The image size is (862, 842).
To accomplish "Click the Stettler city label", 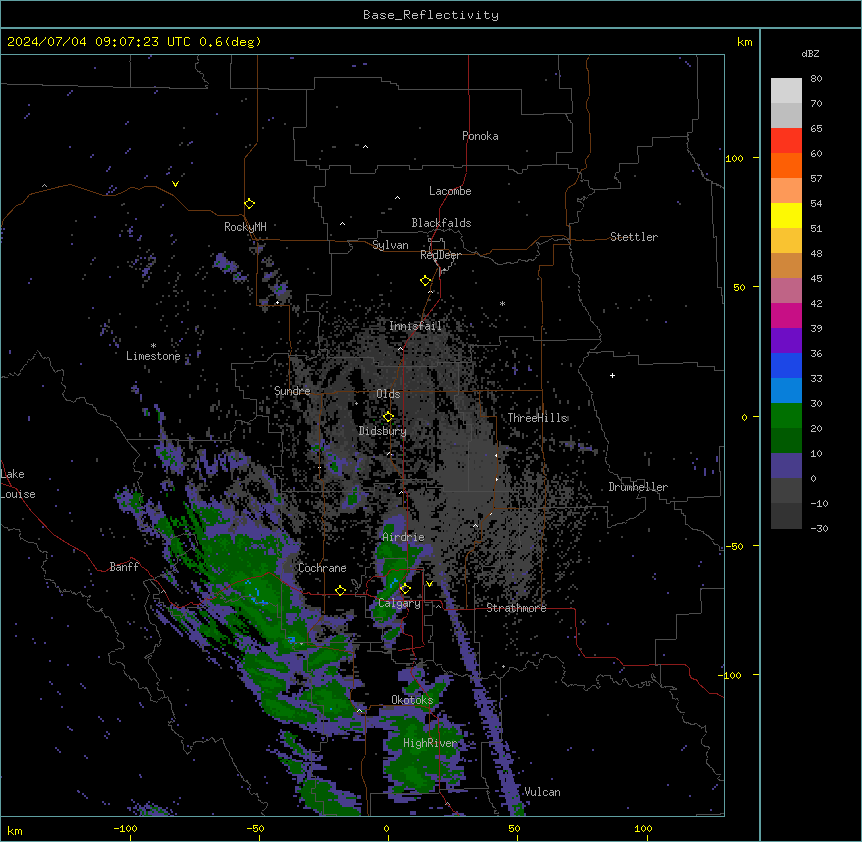I will click(634, 237).
